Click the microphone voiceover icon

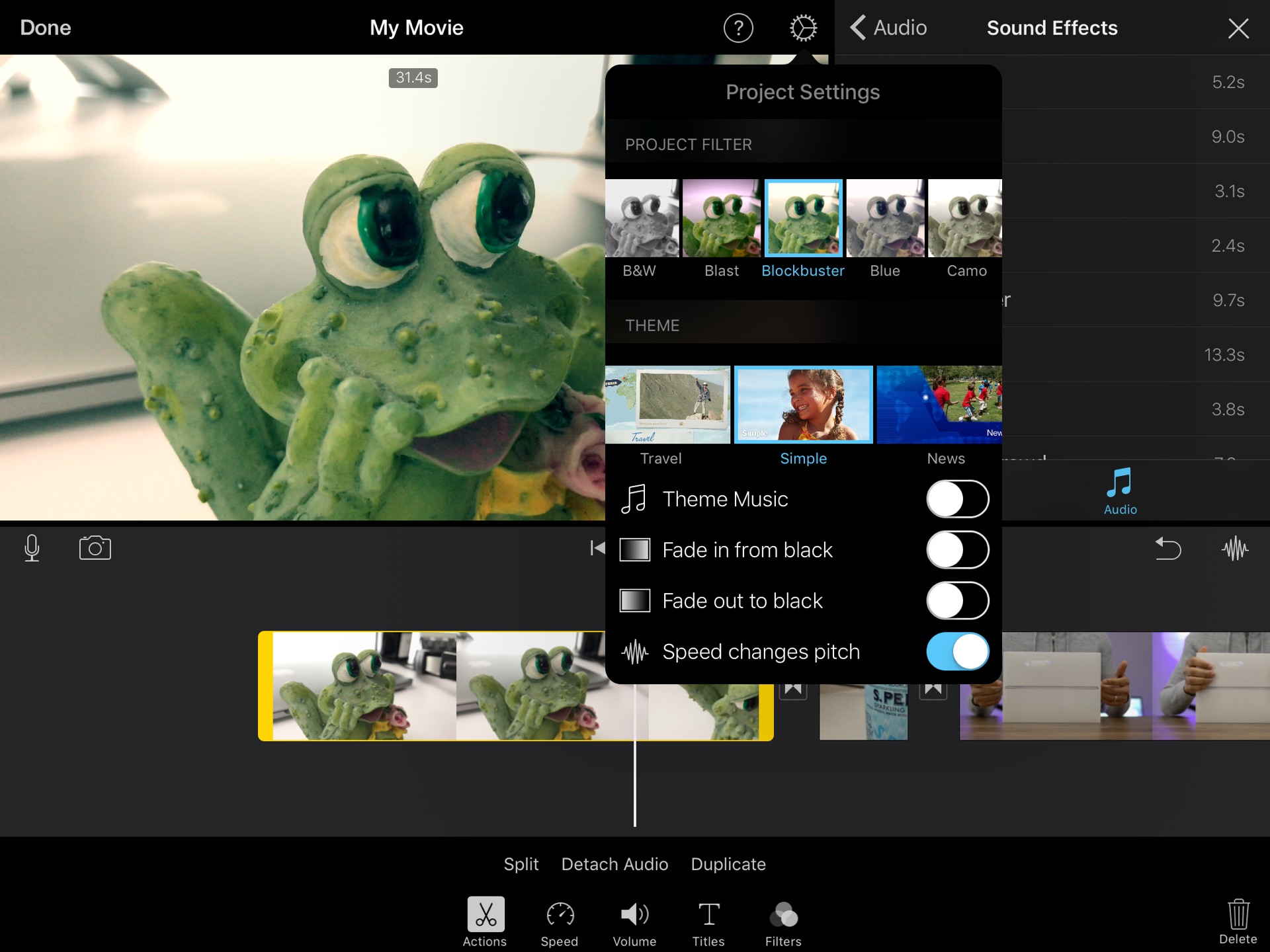point(32,548)
